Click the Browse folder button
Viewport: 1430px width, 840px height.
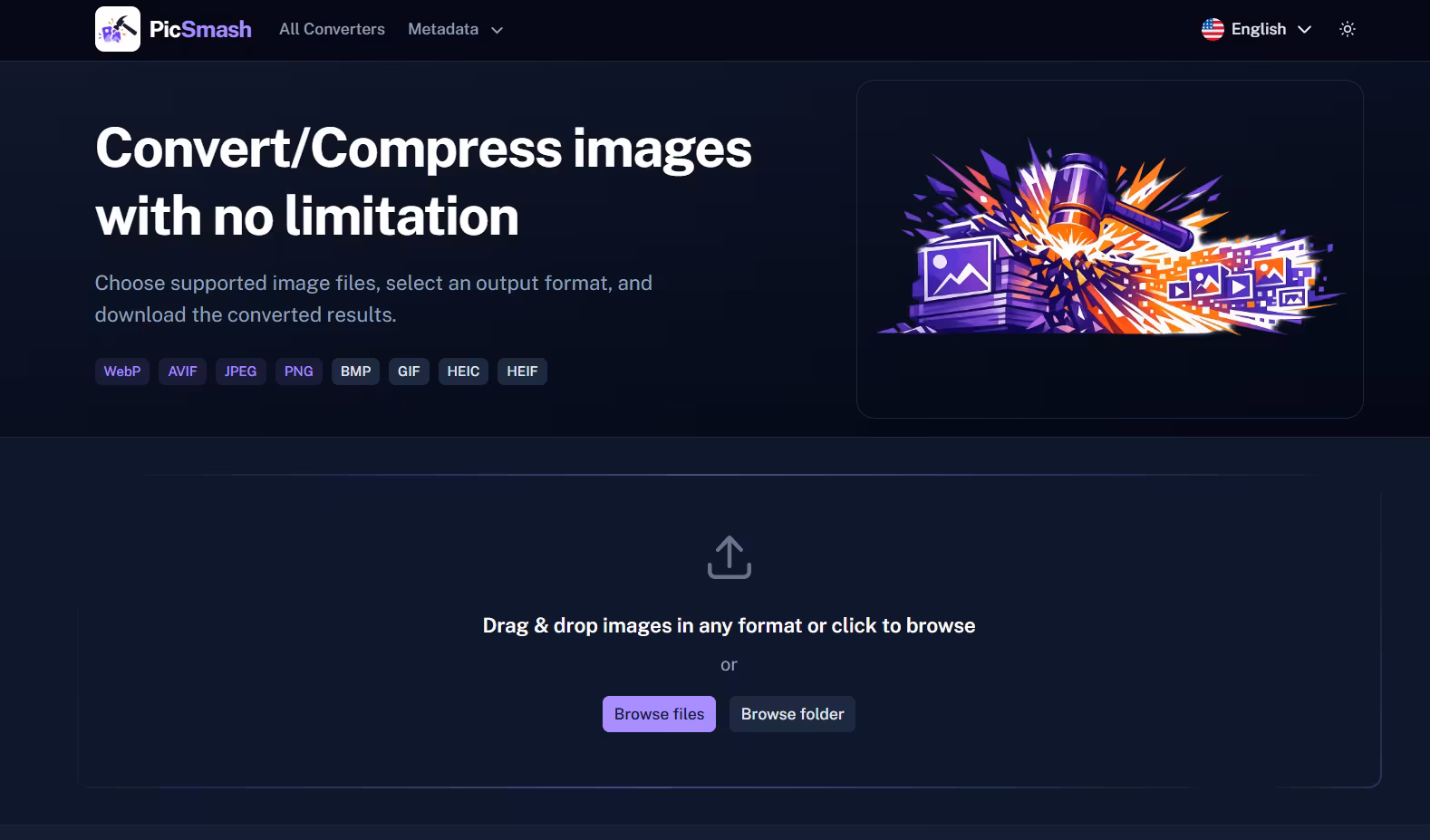pyautogui.click(x=792, y=714)
